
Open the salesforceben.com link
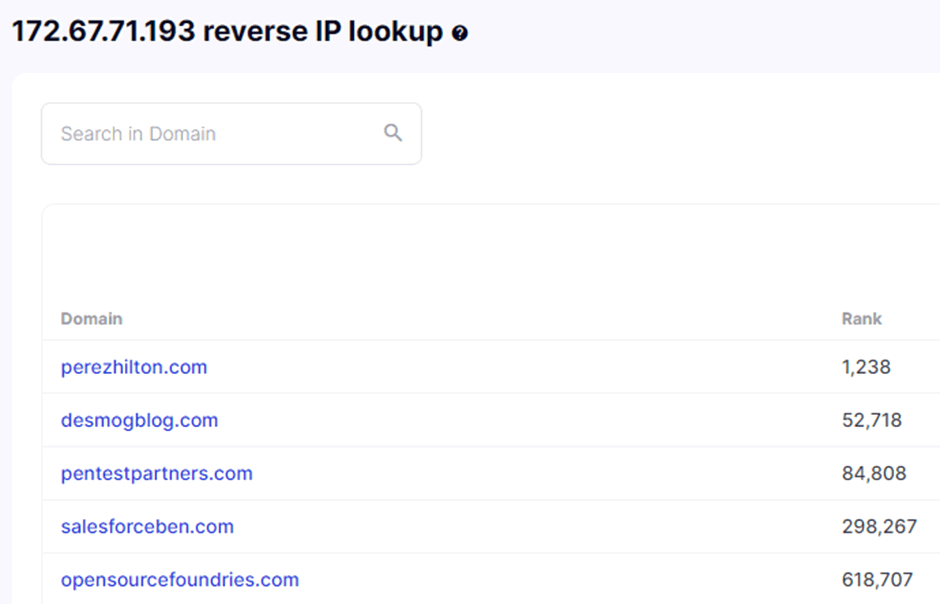pos(147,527)
